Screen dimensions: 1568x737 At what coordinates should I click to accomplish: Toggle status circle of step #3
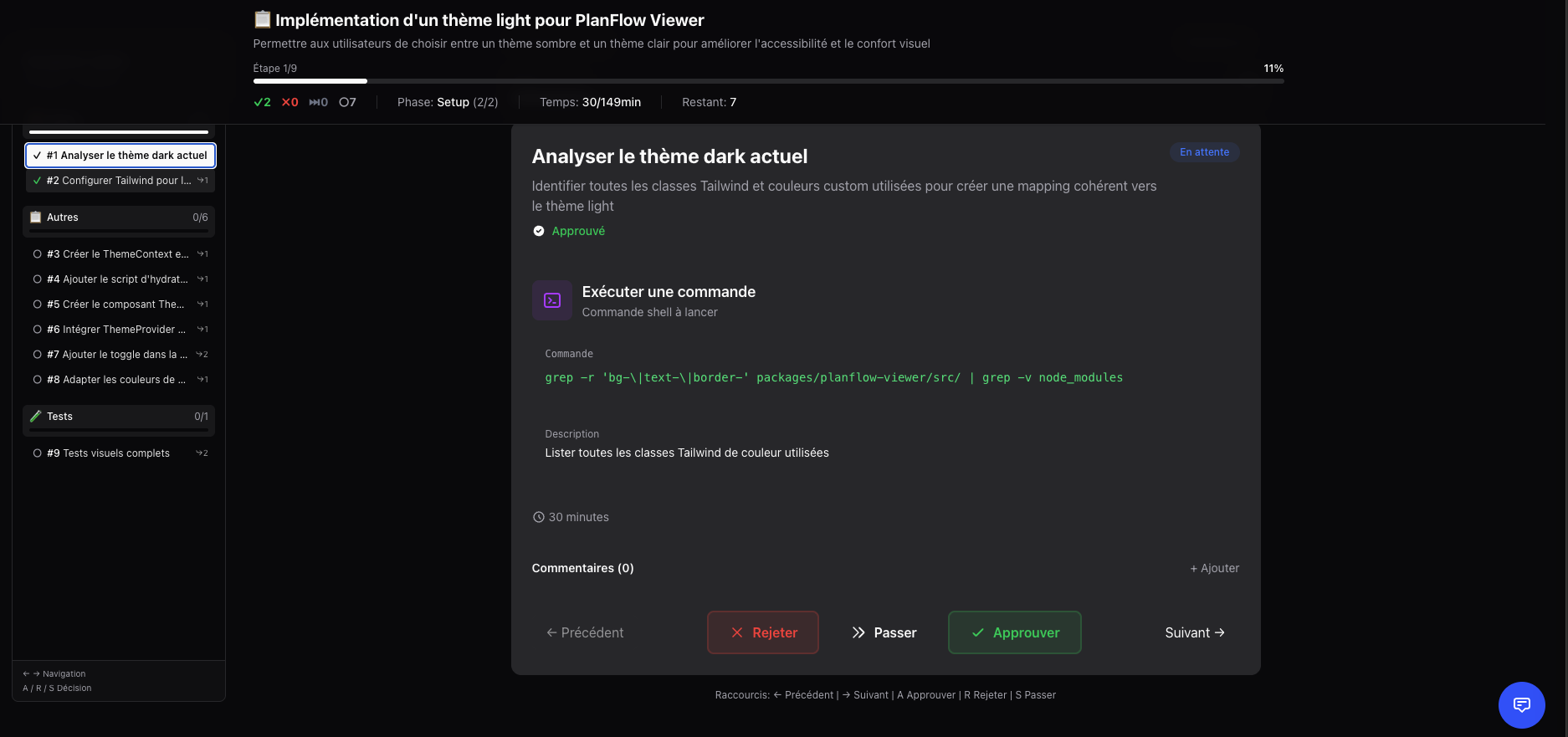[x=37, y=254]
